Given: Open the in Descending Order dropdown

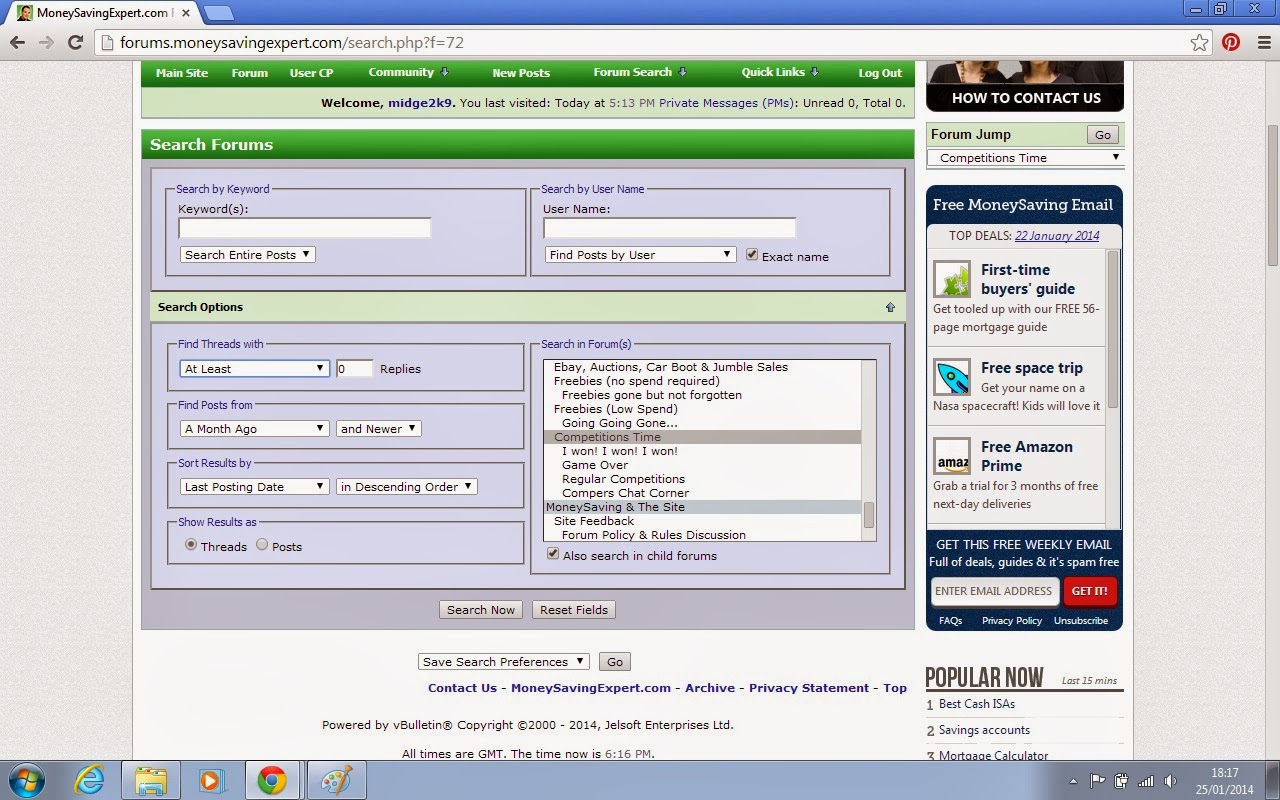Looking at the screenshot, I should click(407, 487).
